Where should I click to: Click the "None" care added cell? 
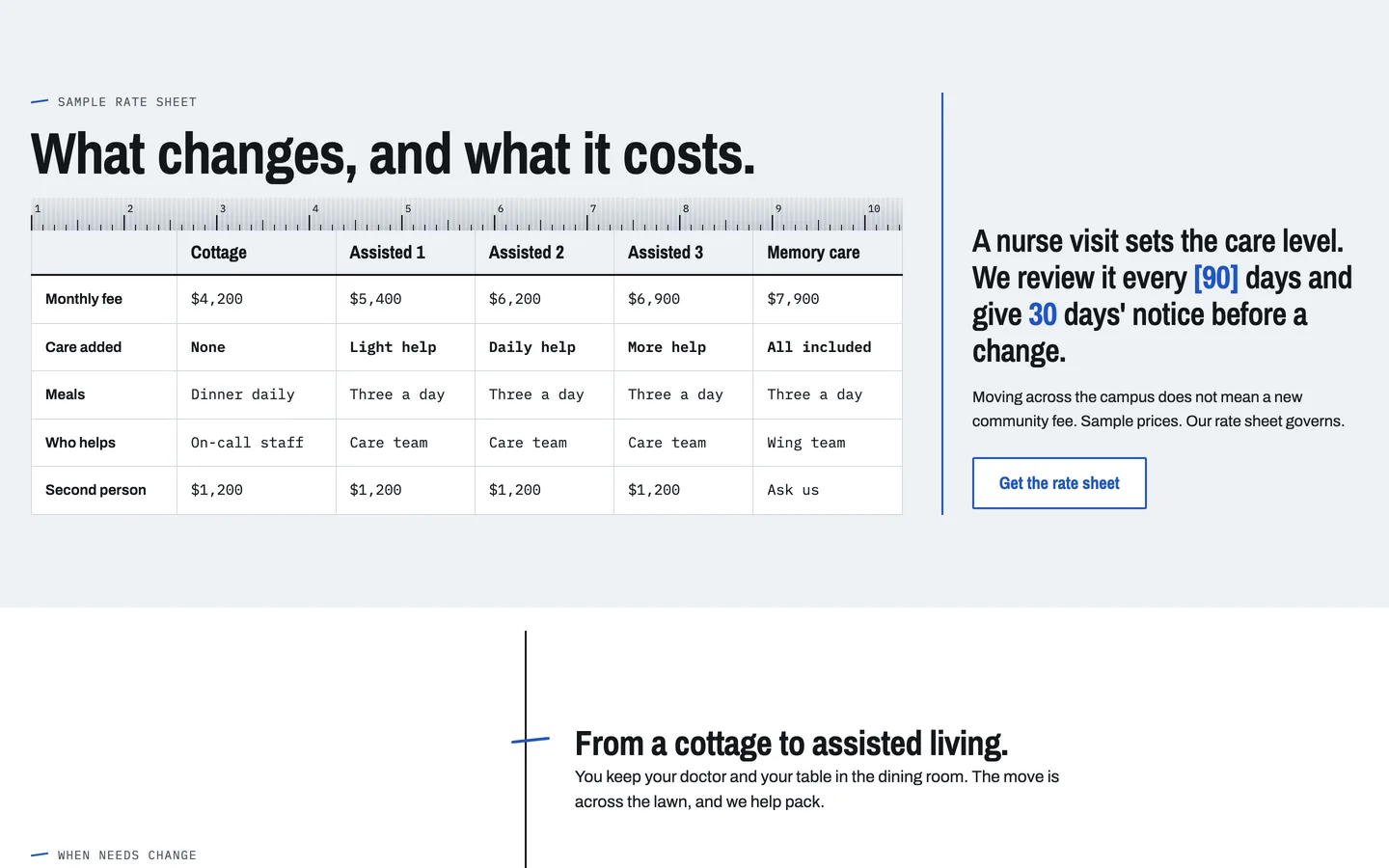(257, 347)
